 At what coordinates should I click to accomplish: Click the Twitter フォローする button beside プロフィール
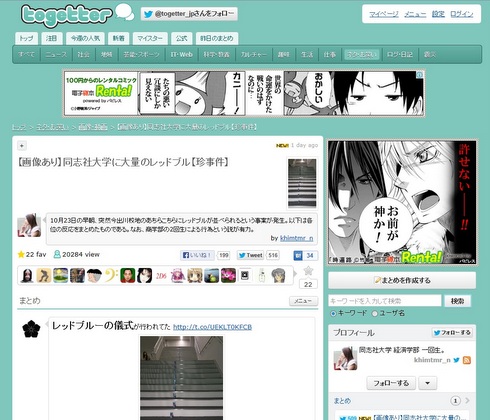452,333
